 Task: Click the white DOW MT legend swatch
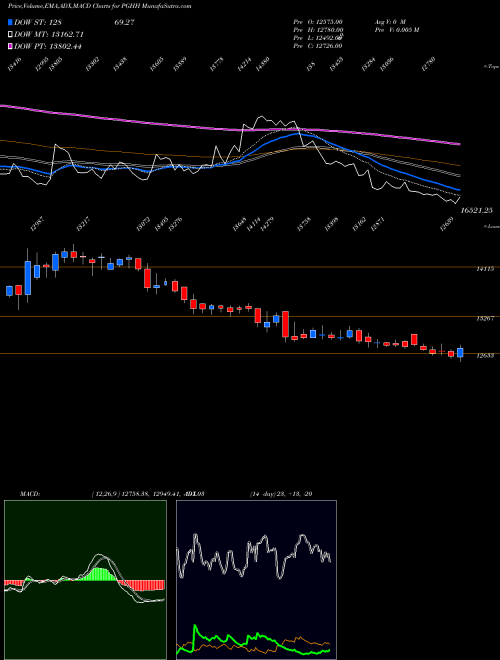[10, 34]
